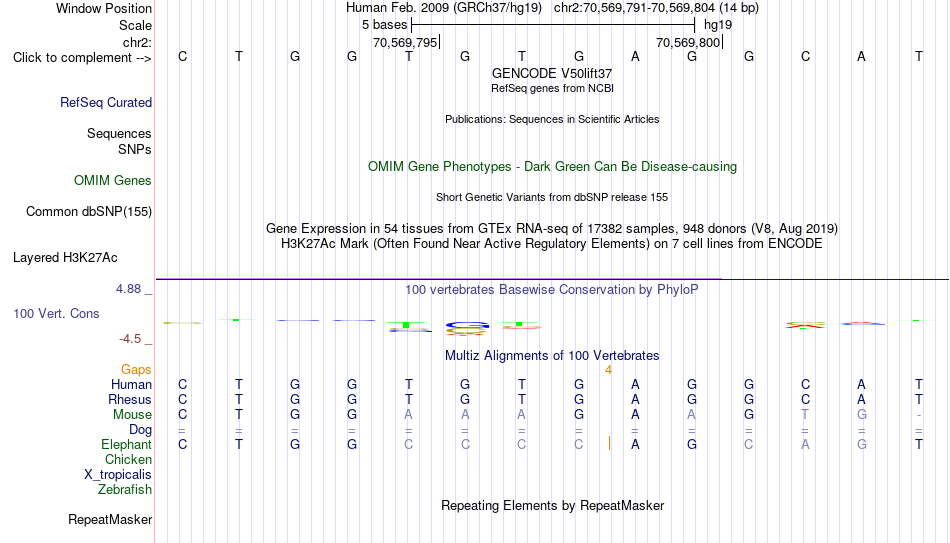Click the OMIM Genes track label
The image size is (950, 543).
pos(113,181)
